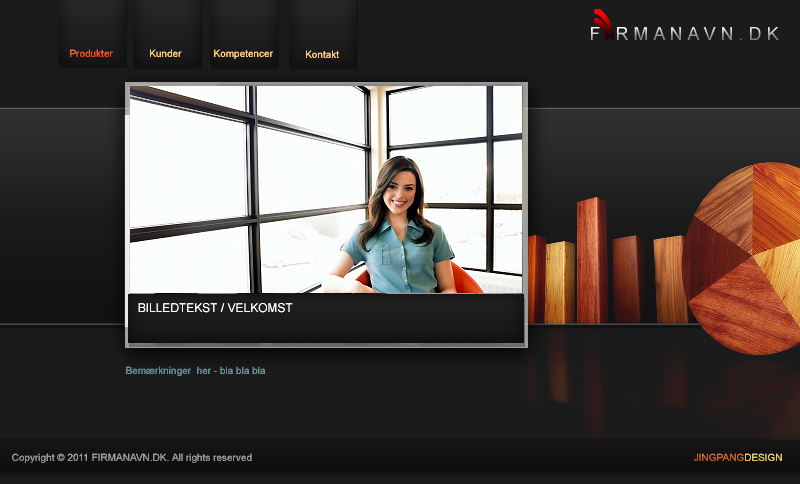
Task: Click the Bemærkninger her - bla bla bla text
Action: click(195, 371)
